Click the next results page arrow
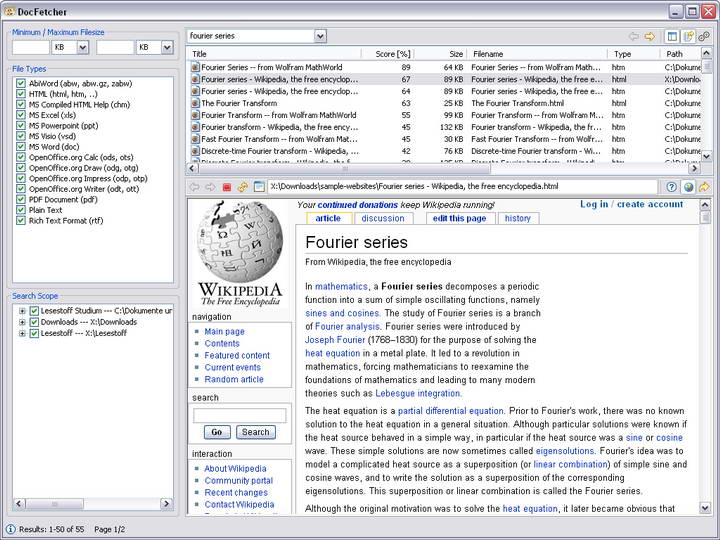This screenshot has width=720, height=540. pyautogui.click(x=649, y=36)
